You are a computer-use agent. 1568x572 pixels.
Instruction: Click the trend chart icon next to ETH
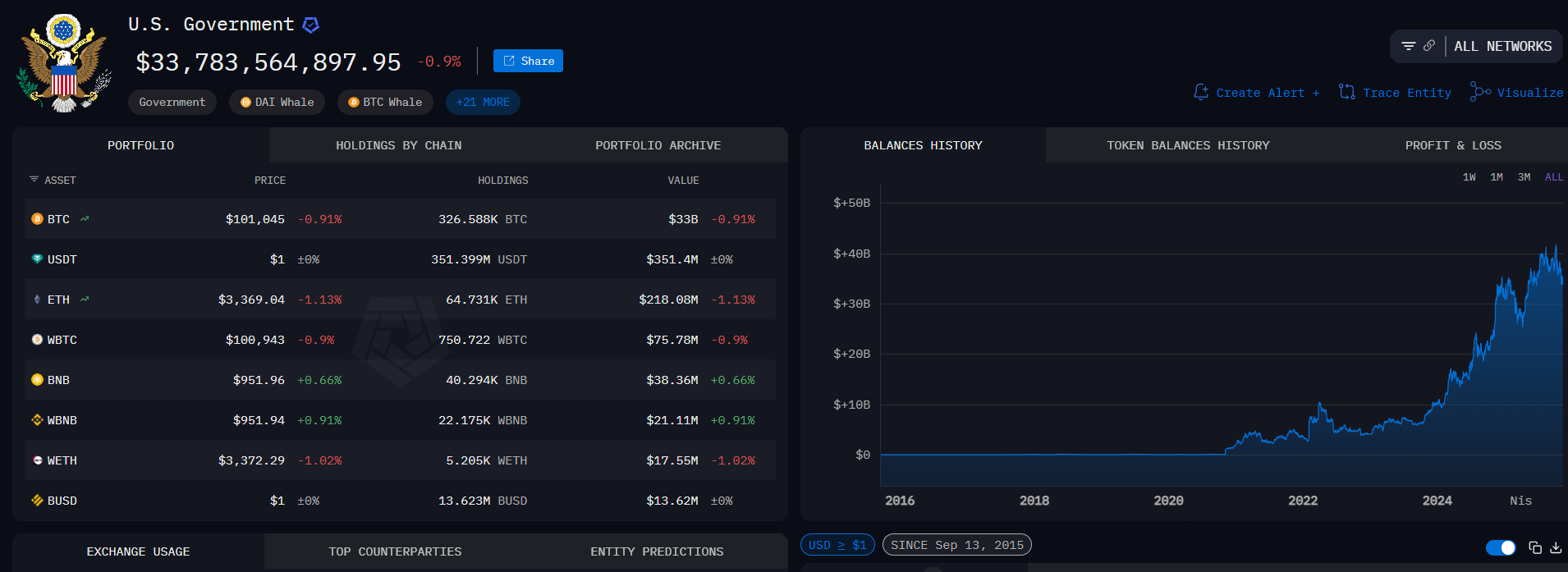point(85,300)
